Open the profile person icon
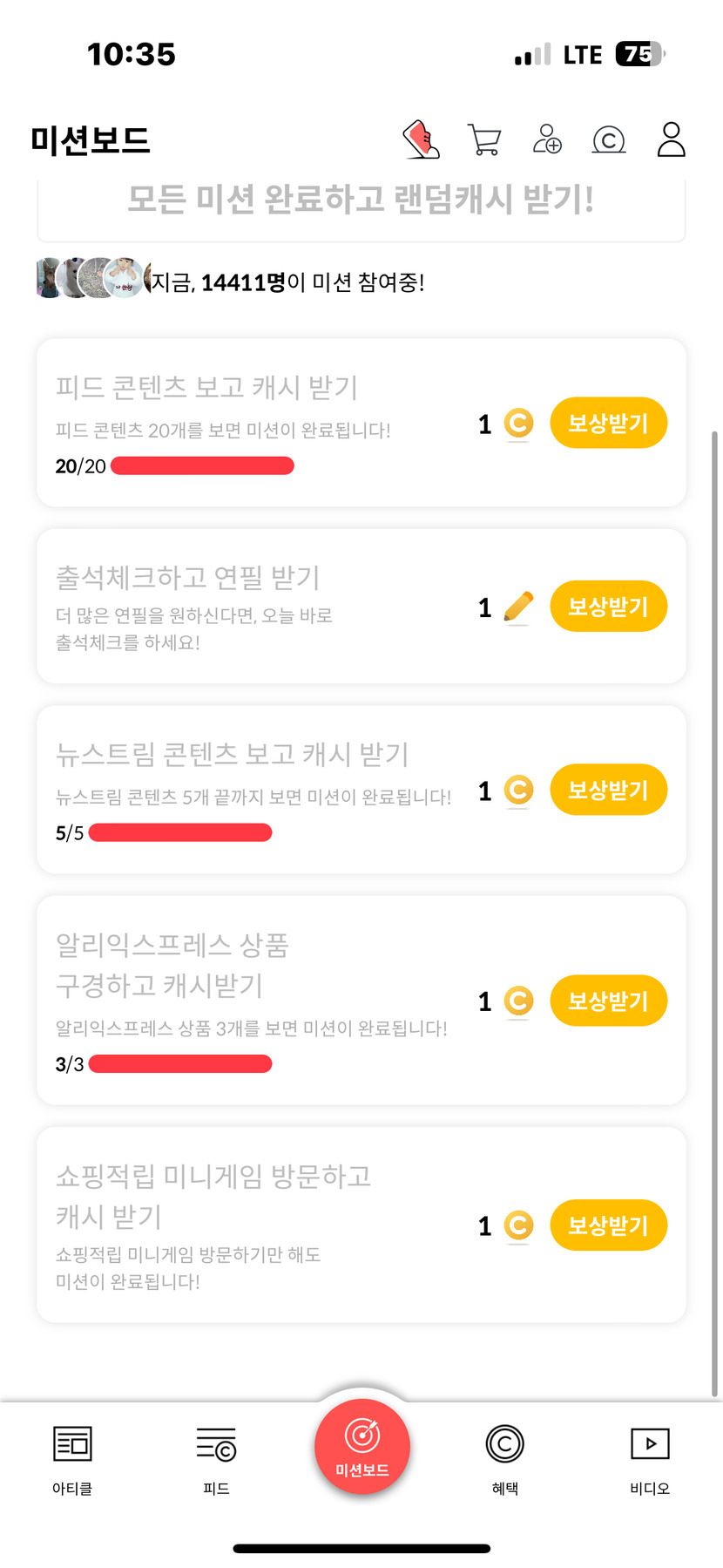The image size is (723, 1568). (671, 139)
